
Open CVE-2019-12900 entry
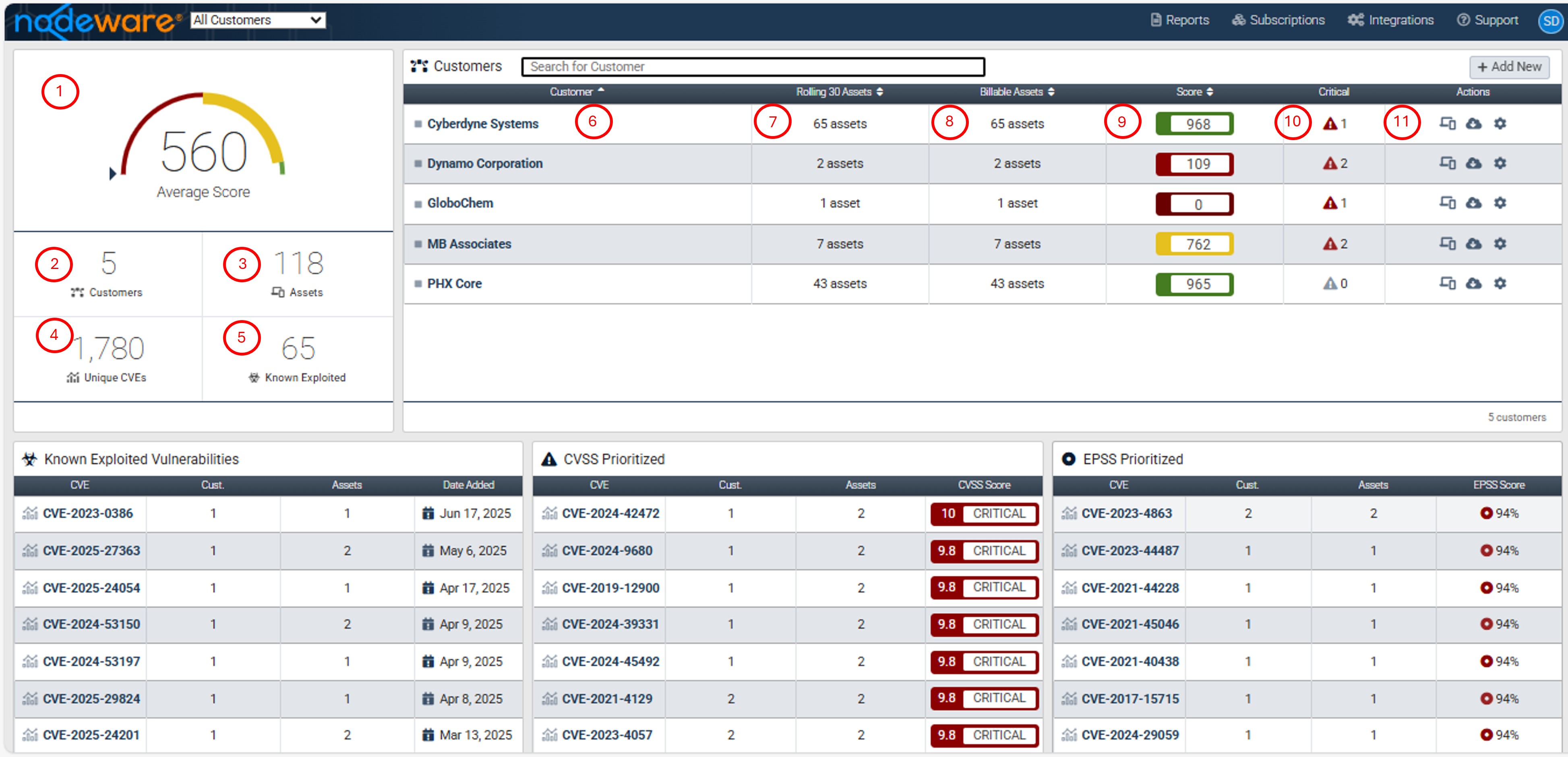pyautogui.click(x=610, y=587)
